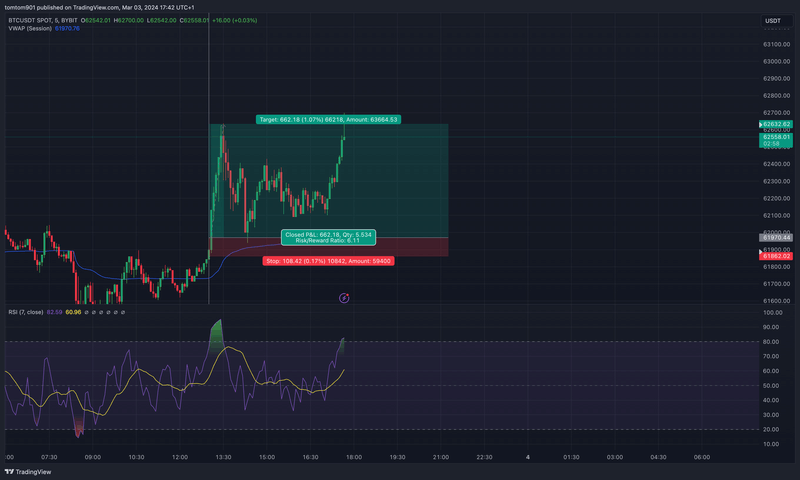Viewport: 800px width, 480px height.
Task: Click the USDT currency label
Action: point(772,21)
